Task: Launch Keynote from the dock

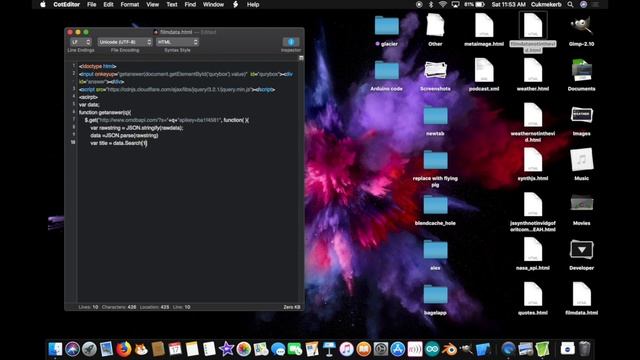Action: pyautogui.click(x=329, y=349)
